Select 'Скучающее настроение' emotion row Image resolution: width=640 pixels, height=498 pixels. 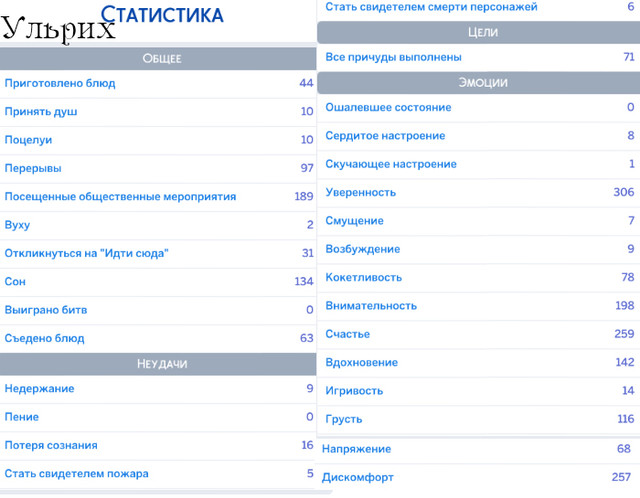(x=478, y=164)
